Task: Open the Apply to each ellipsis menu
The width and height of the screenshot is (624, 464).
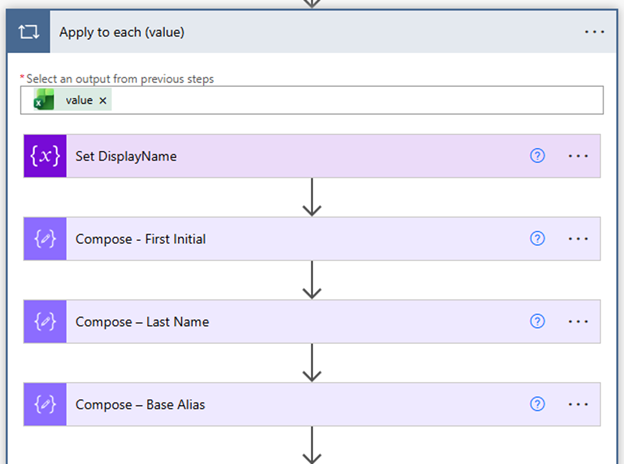Action: 594,32
